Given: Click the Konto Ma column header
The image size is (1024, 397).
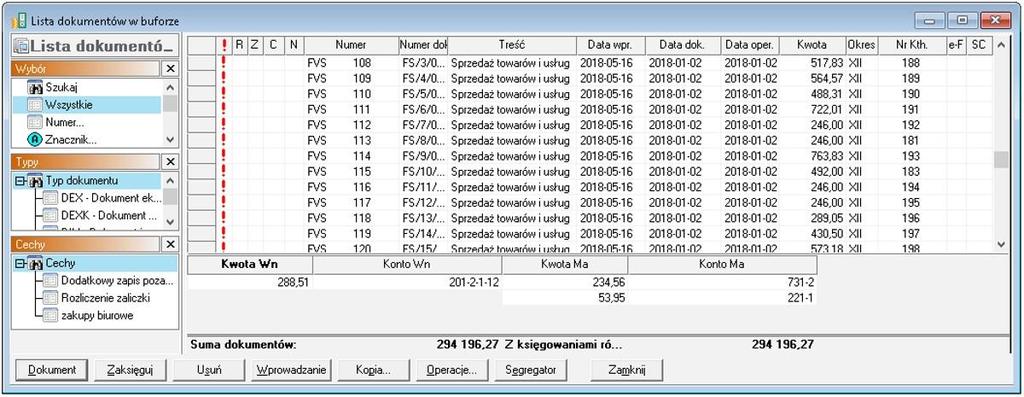Looking at the screenshot, I should (722, 264).
